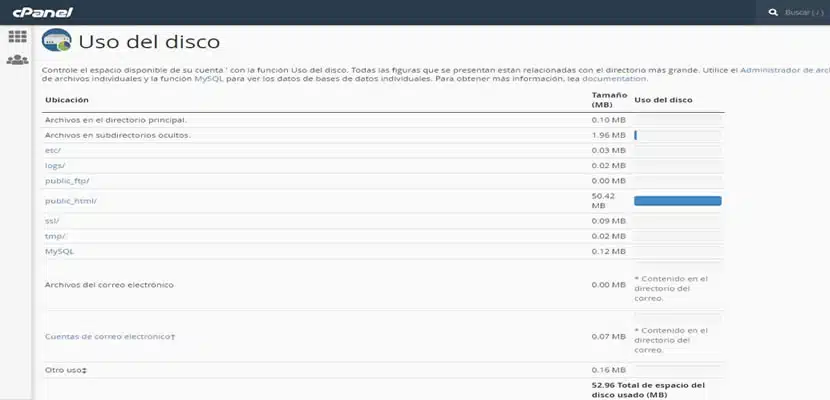
Task: Click the public_html usage bar
Action: tap(677, 201)
